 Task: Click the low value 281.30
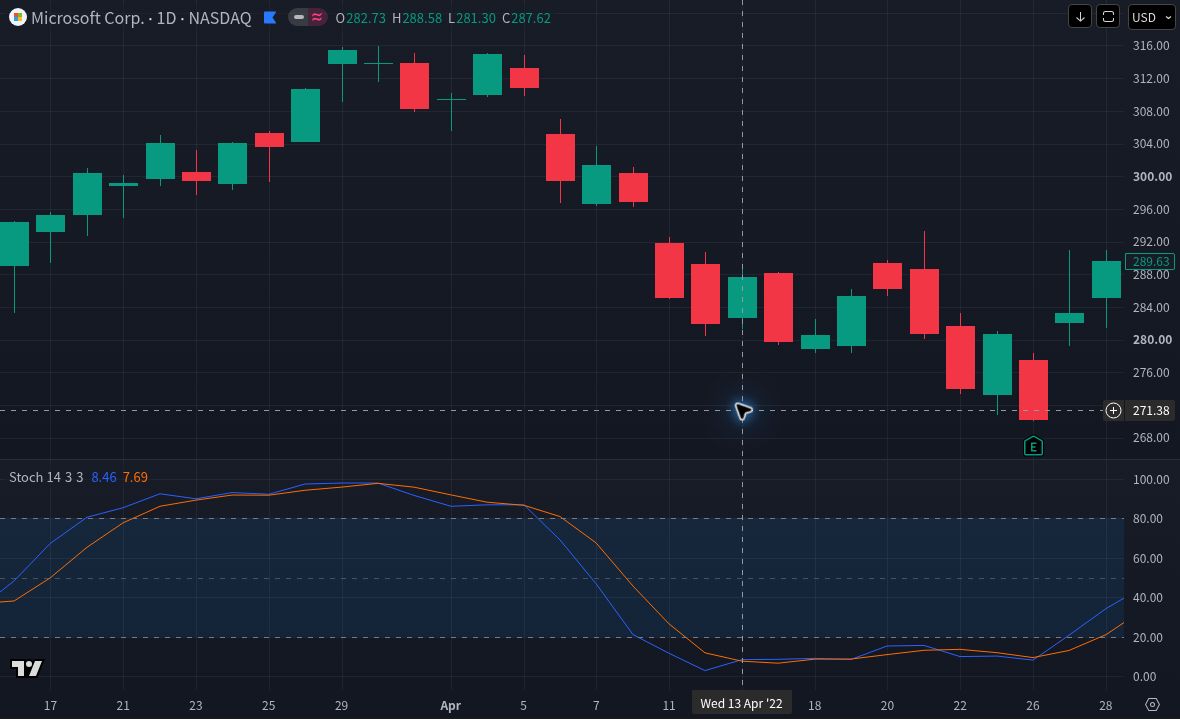tap(476, 18)
